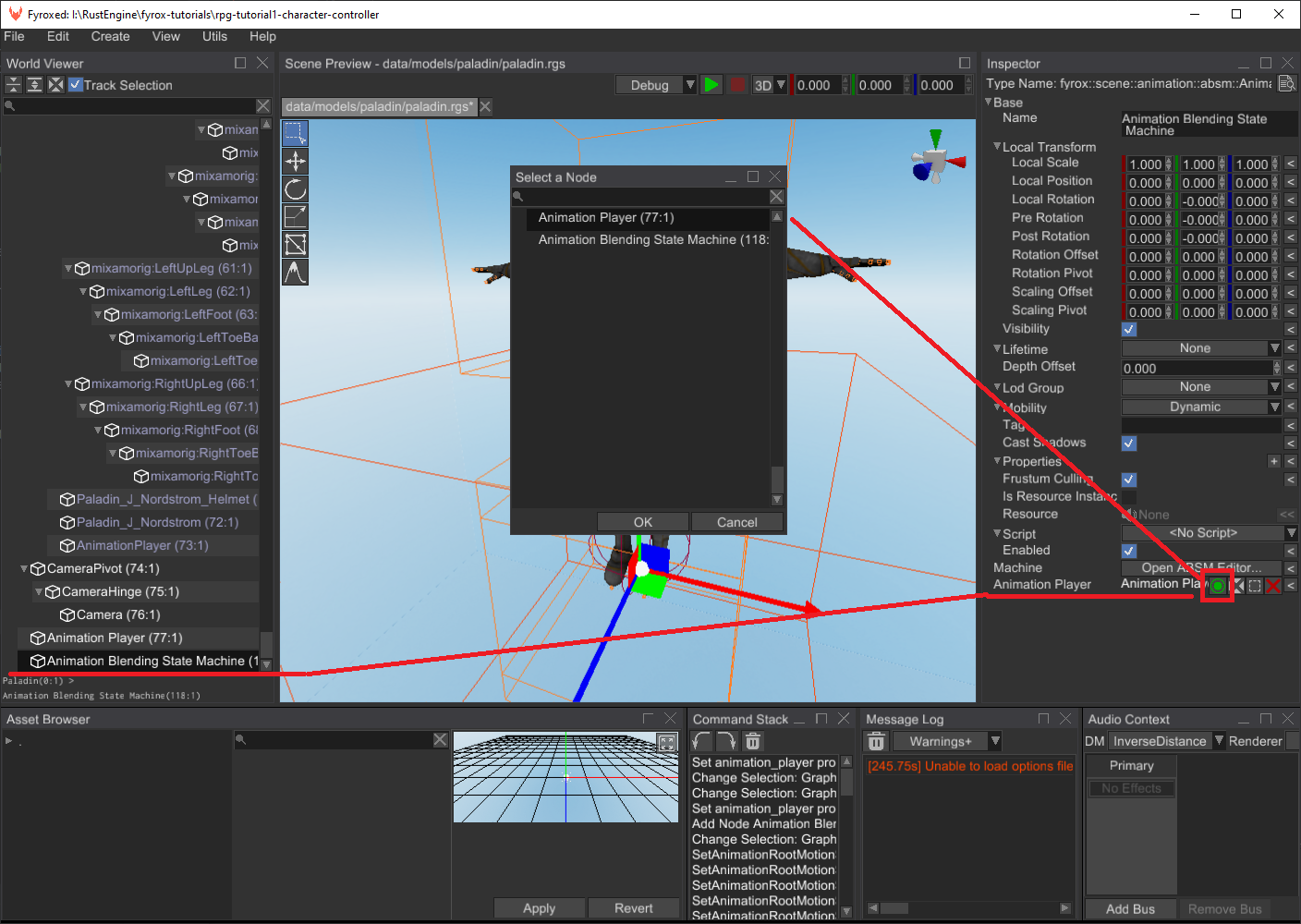Collapse the Local Transform section
The height and width of the screenshot is (924, 1301).
click(x=997, y=146)
